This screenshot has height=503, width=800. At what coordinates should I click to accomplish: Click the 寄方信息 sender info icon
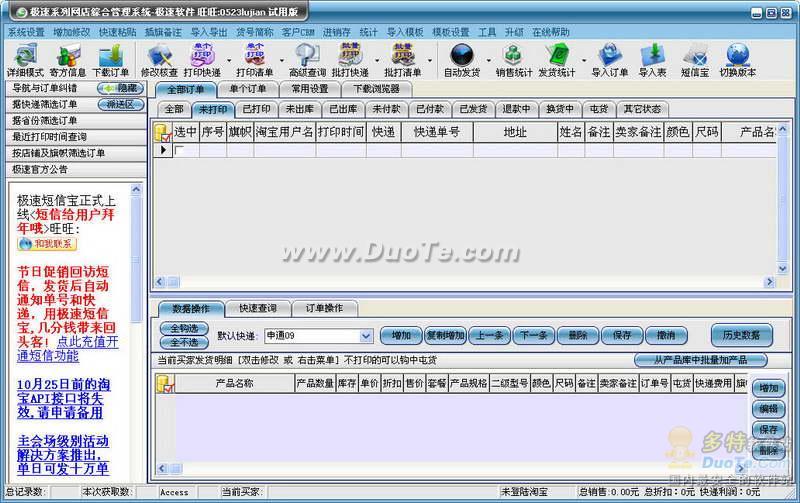[67, 60]
